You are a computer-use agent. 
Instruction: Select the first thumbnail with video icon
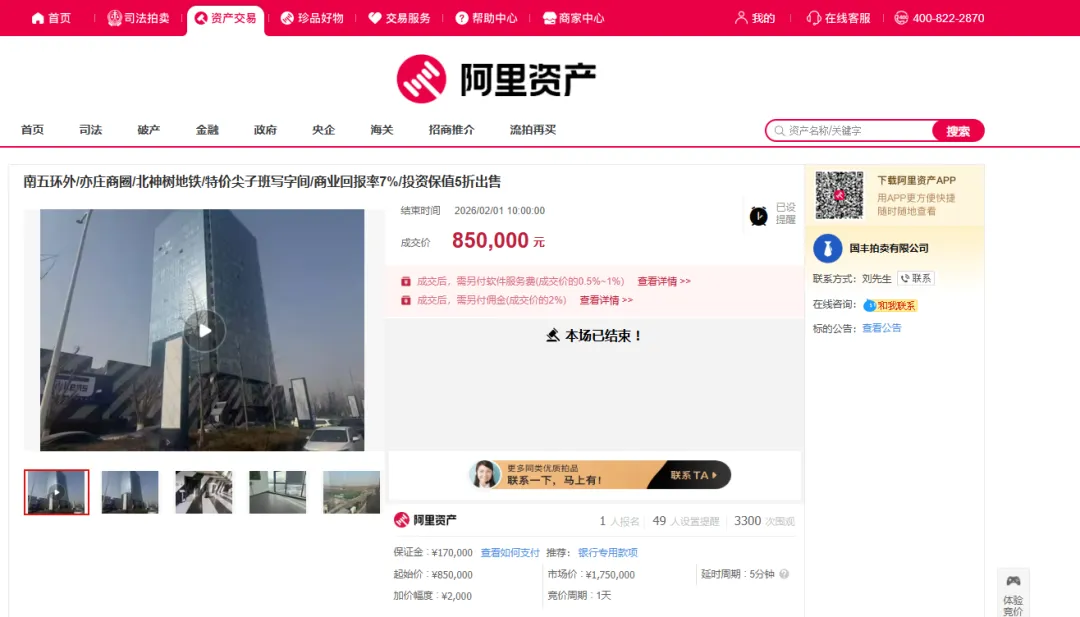[56, 492]
